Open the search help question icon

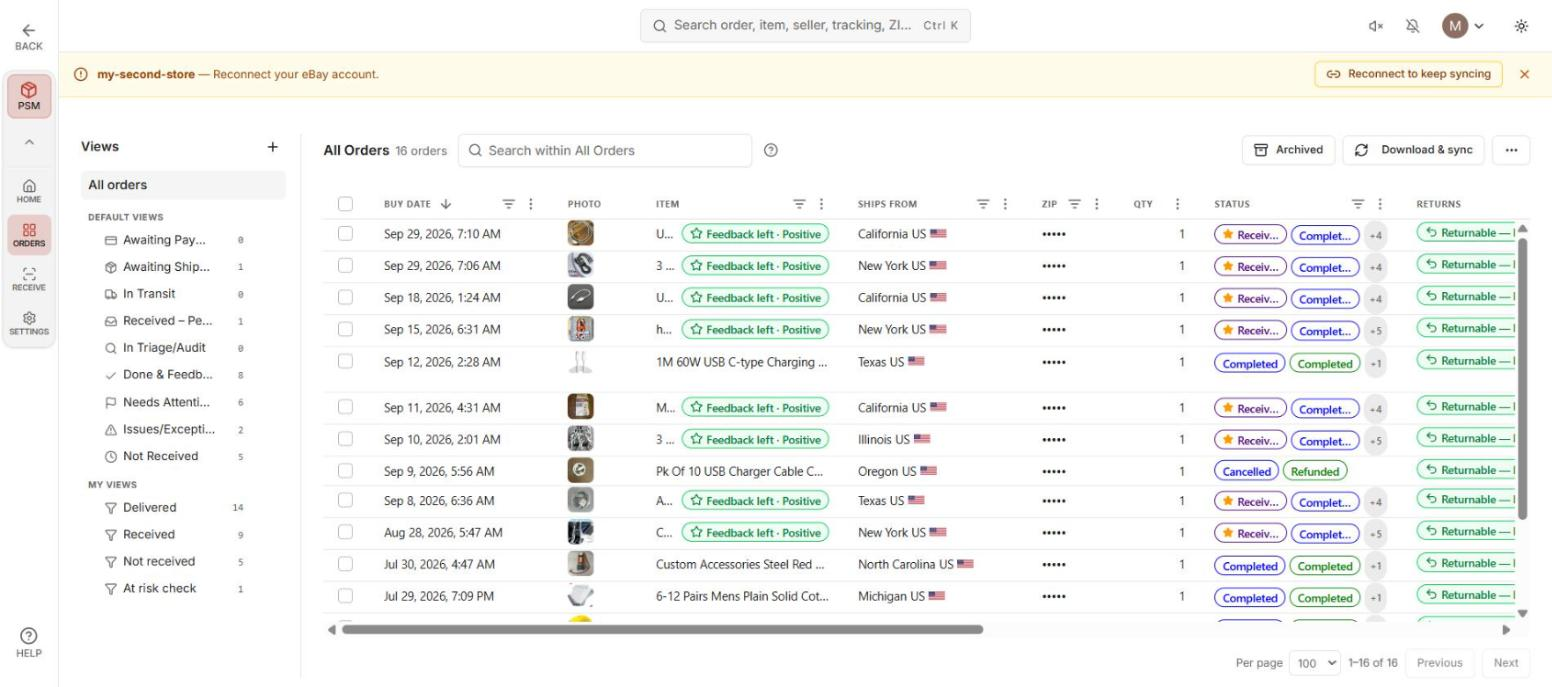(770, 151)
